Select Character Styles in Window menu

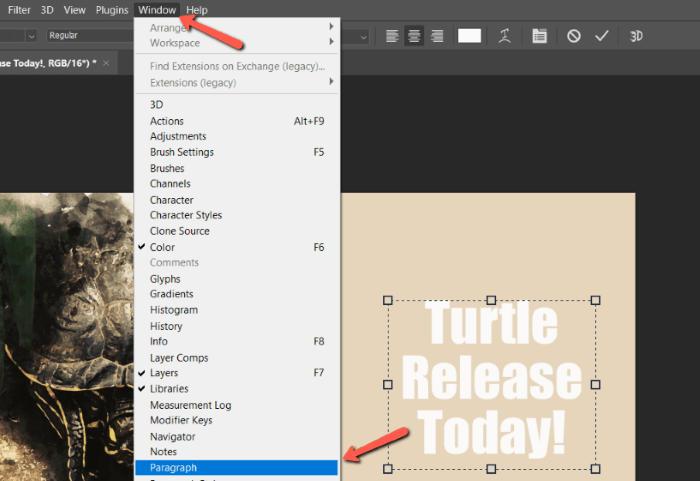click(186, 215)
